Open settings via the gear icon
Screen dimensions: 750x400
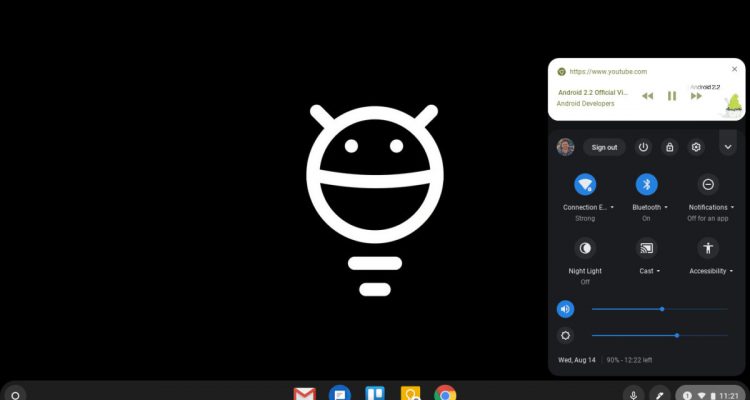coord(697,147)
